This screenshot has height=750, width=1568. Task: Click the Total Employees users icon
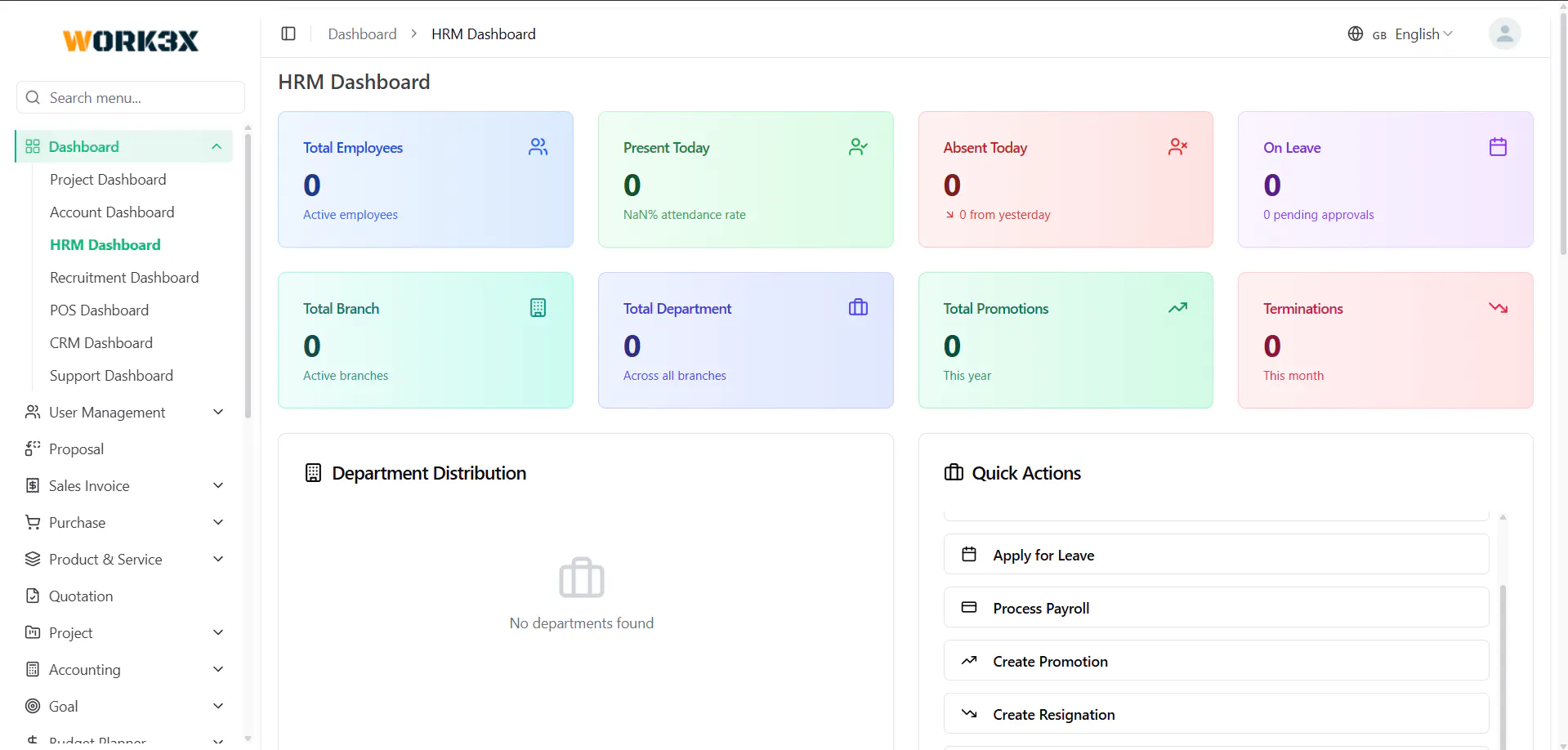538,147
